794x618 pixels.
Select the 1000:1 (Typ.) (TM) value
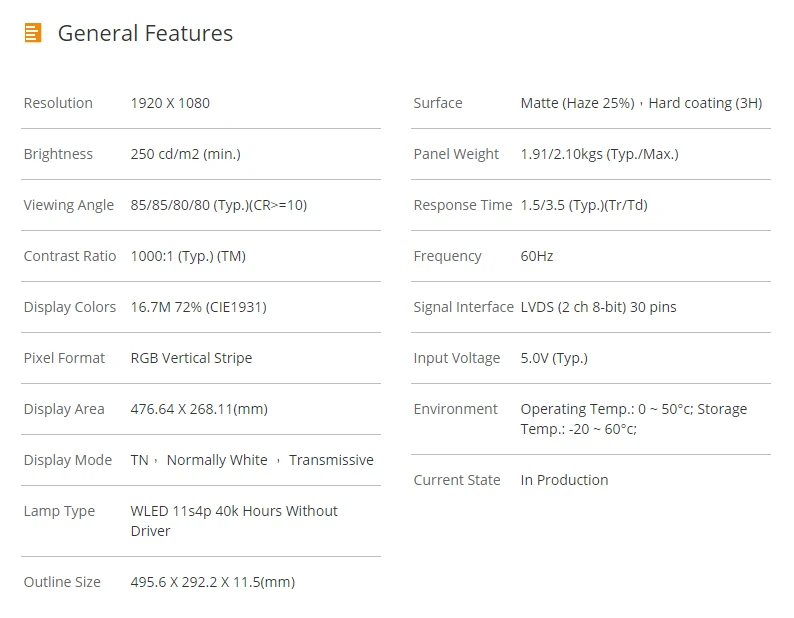pyautogui.click(x=188, y=256)
